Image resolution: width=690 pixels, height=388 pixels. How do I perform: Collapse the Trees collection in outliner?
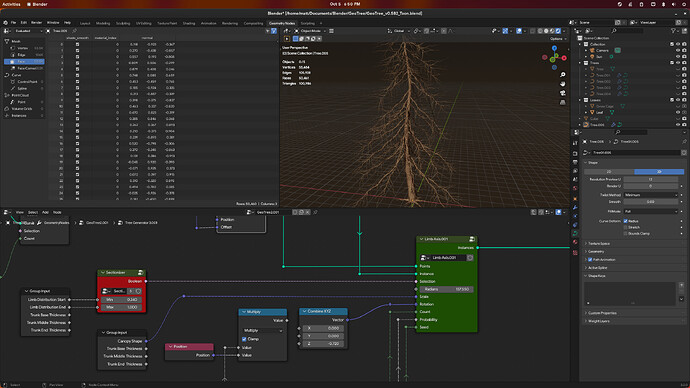[x=580, y=63]
